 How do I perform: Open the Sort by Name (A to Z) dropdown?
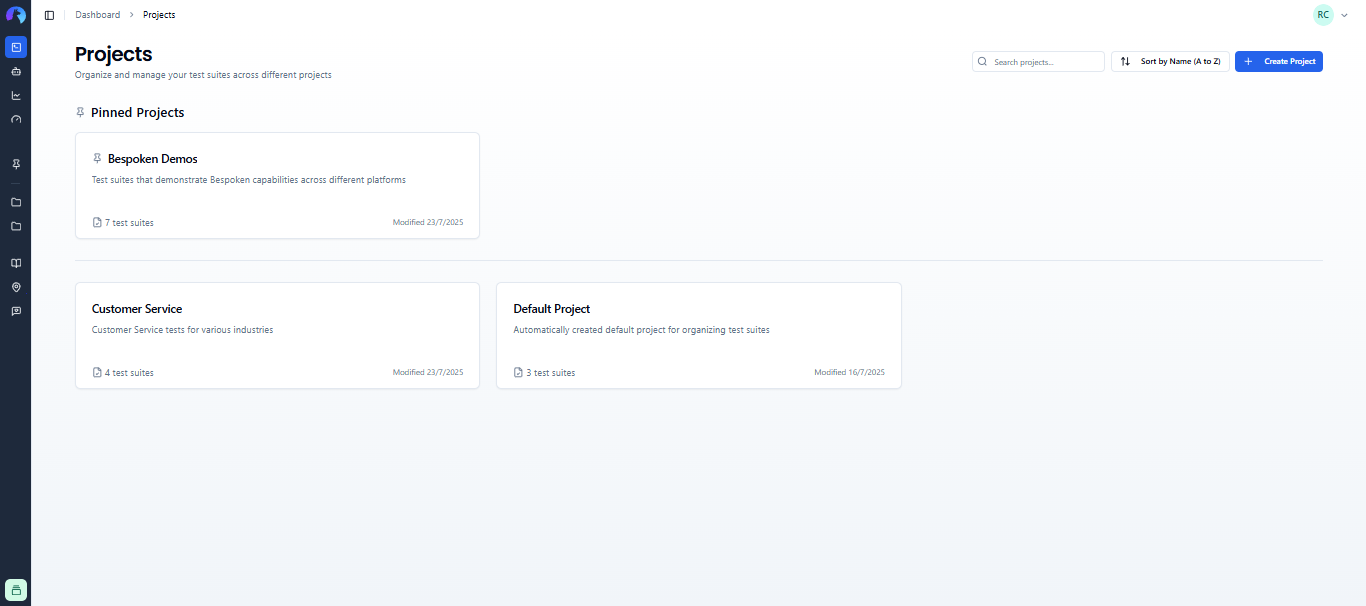point(1170,61)
